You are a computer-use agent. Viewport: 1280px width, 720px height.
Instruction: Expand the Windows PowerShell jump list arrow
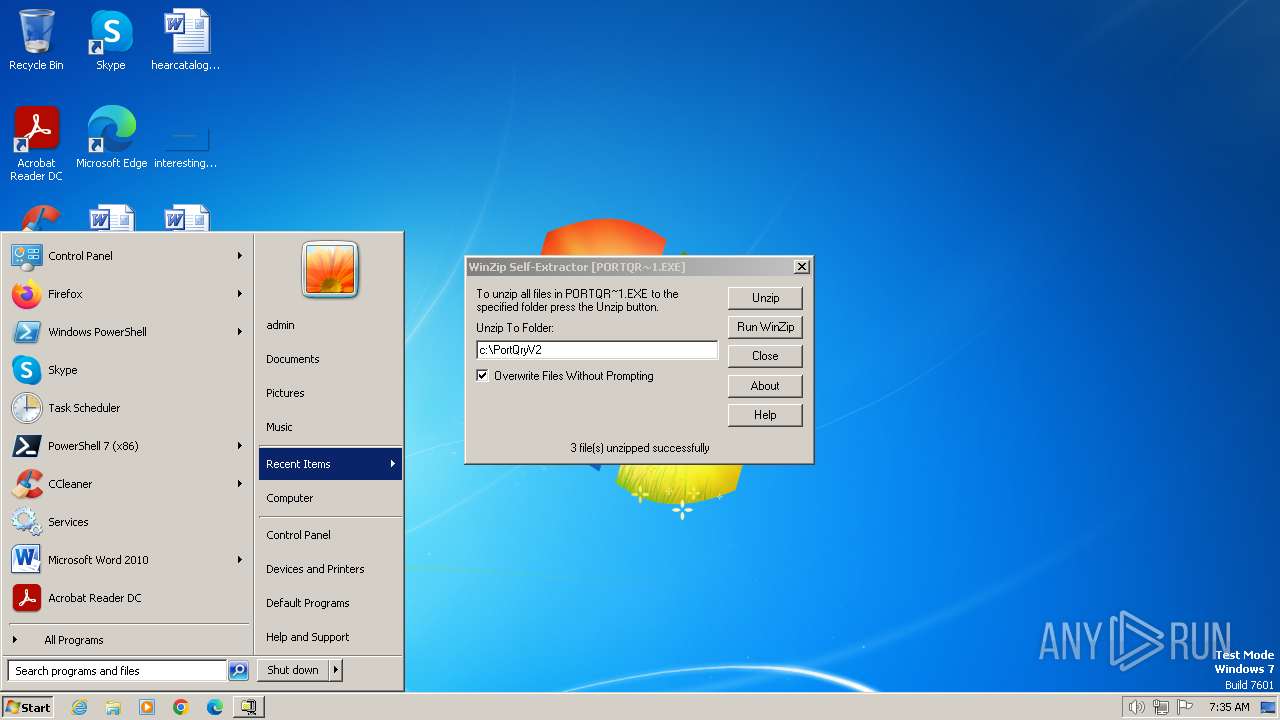[x=240, y=332]
